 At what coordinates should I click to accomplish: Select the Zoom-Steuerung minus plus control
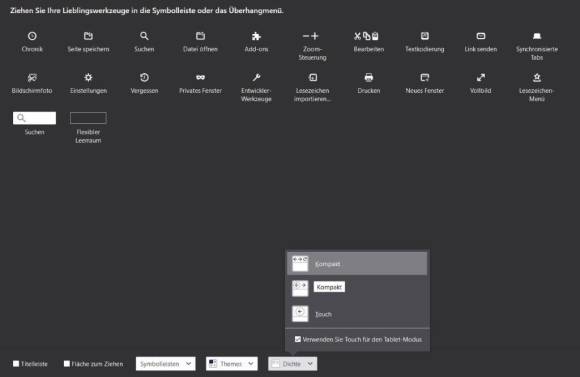[x=311, y=36]
